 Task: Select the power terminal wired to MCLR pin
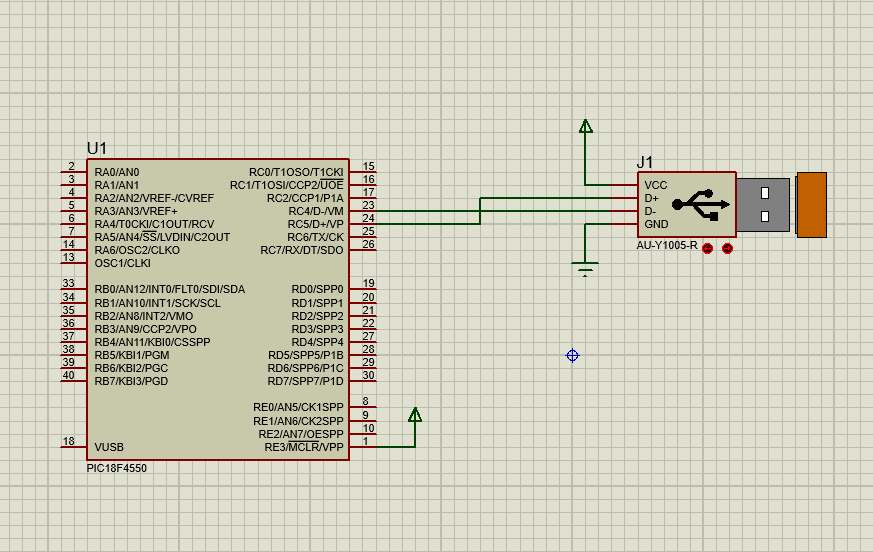(415, 415)
